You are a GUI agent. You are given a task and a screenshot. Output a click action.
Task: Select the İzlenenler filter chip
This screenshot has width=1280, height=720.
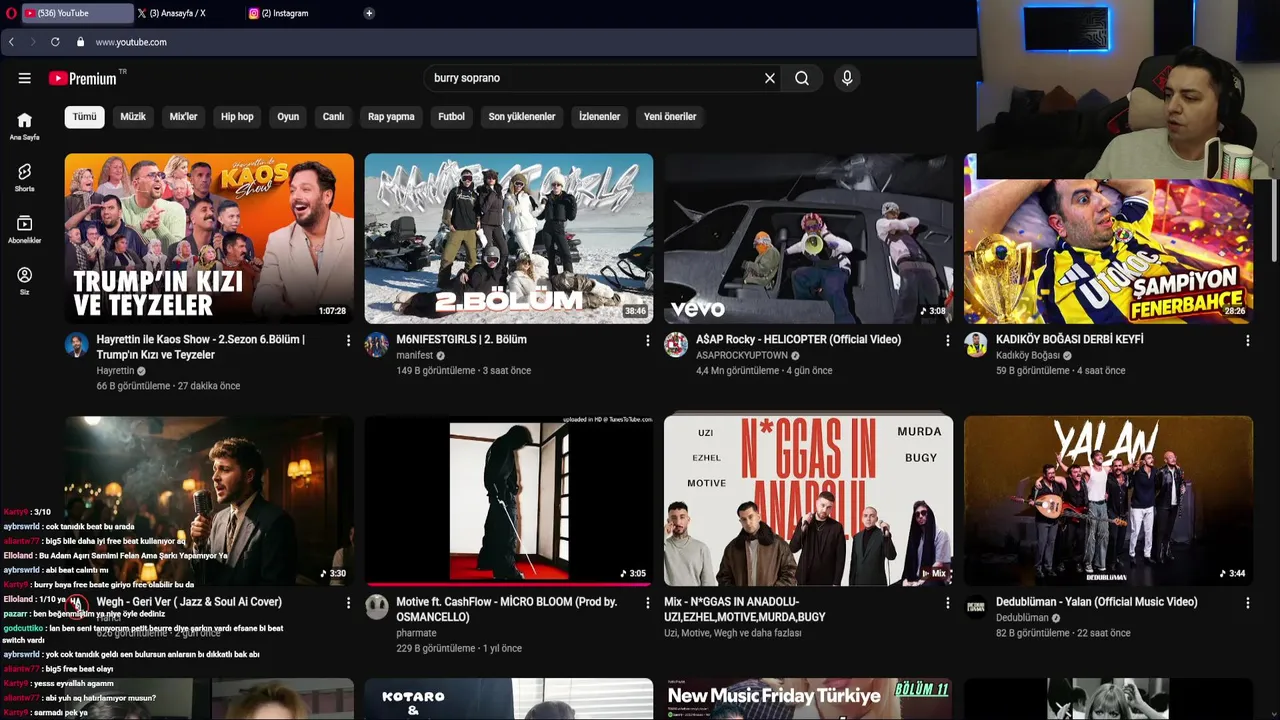click(x=600, y=116)
